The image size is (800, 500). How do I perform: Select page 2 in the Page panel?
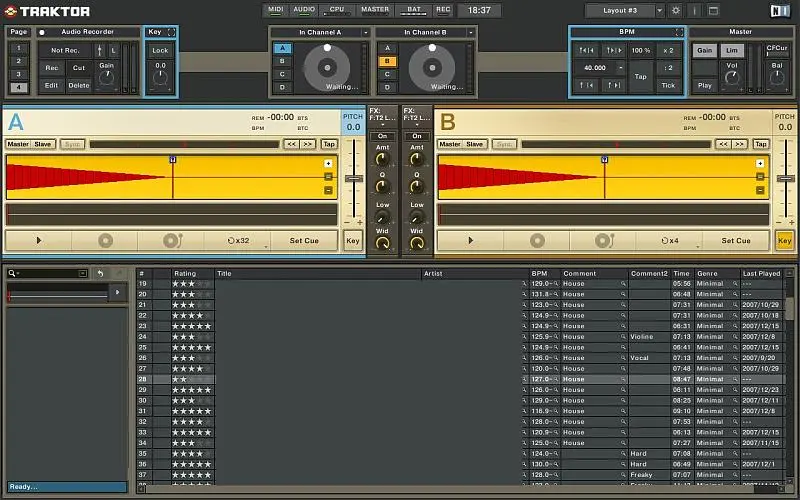click(19, 61)
